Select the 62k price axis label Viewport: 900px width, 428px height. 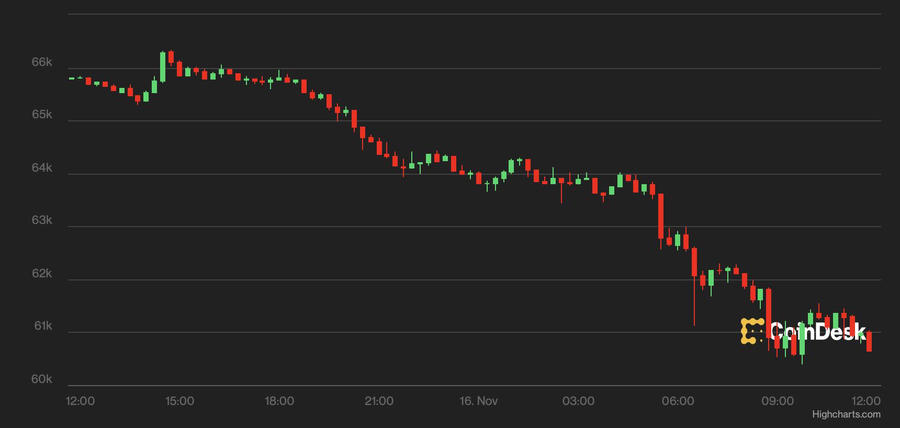(42, 273)
